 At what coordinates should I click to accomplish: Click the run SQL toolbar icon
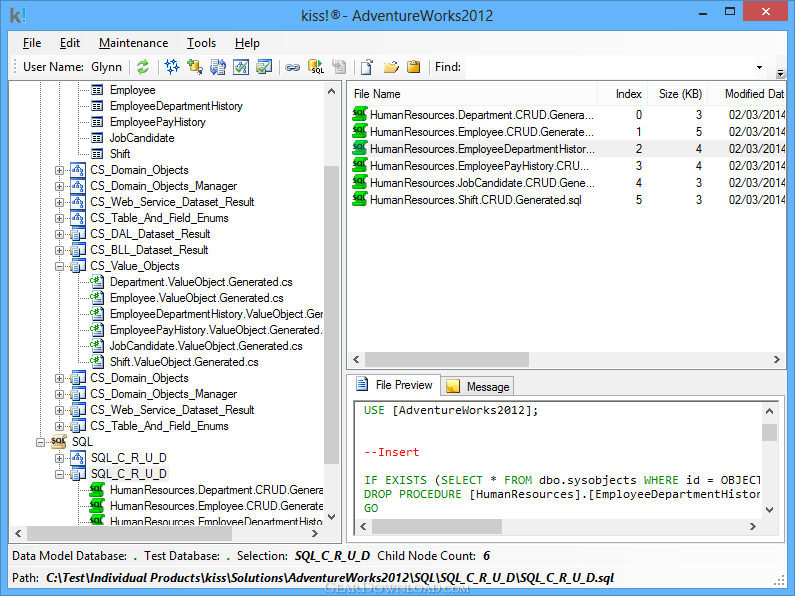316,67
